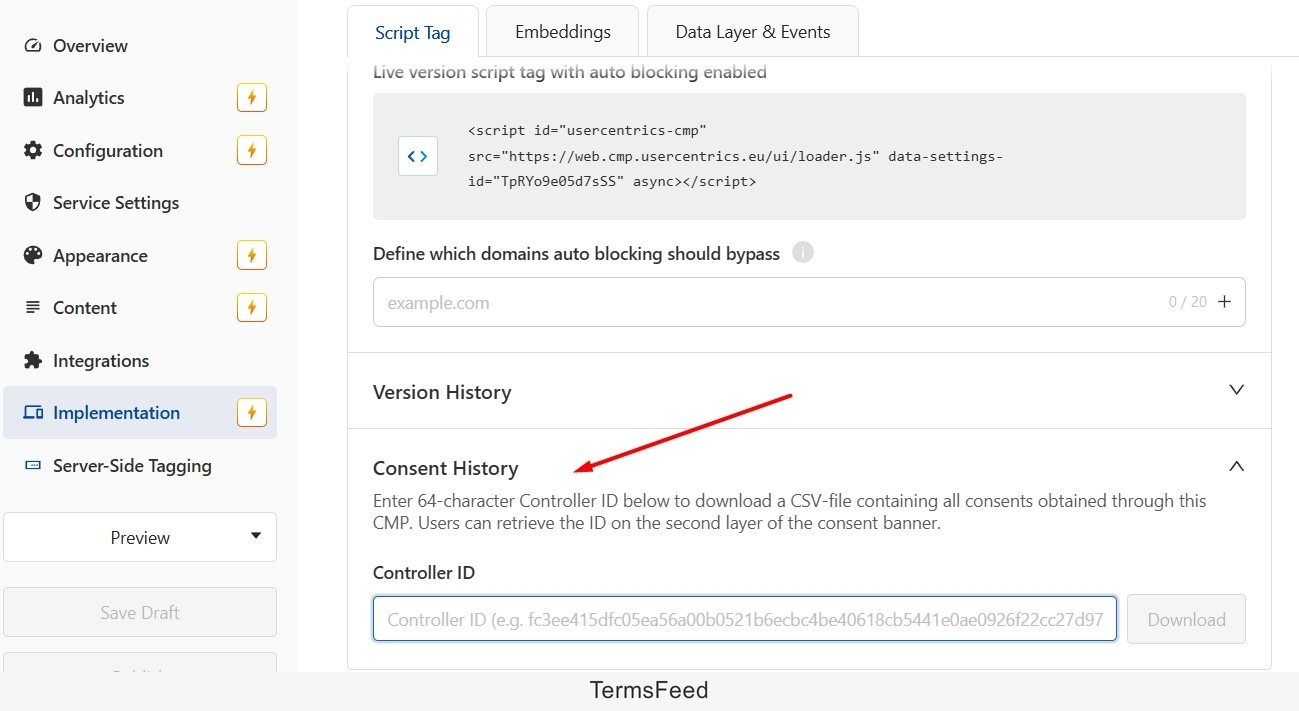Click the lightning badge next to Appearance
1299x711 pixels.
click(x=252, y=256)
